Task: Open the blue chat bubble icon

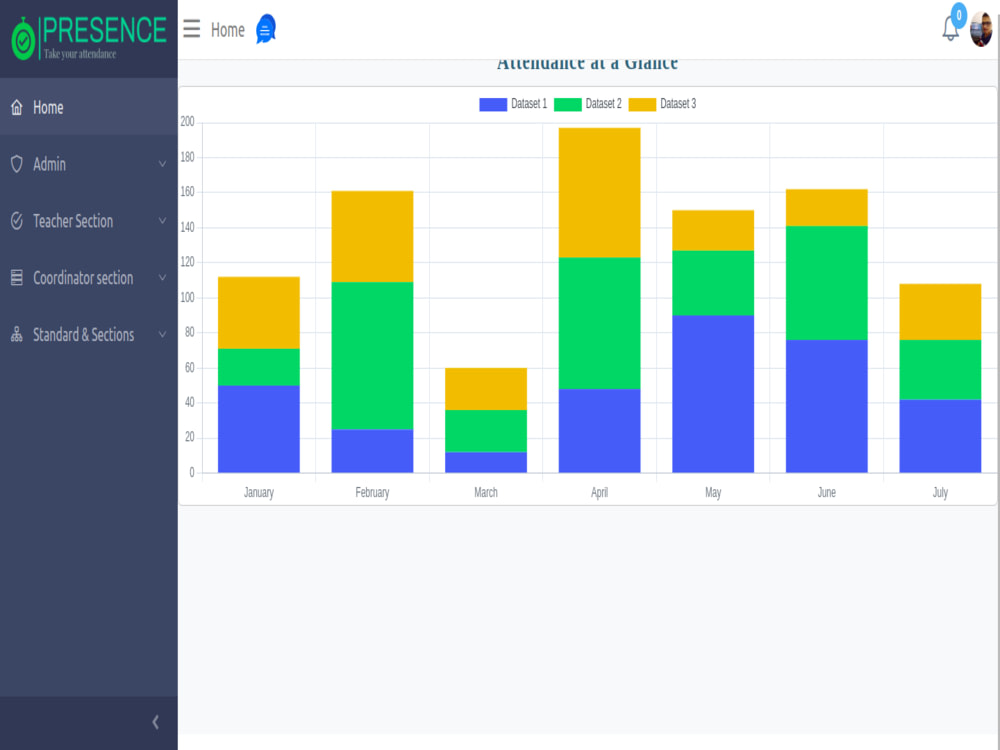Action: click(265, 29)
